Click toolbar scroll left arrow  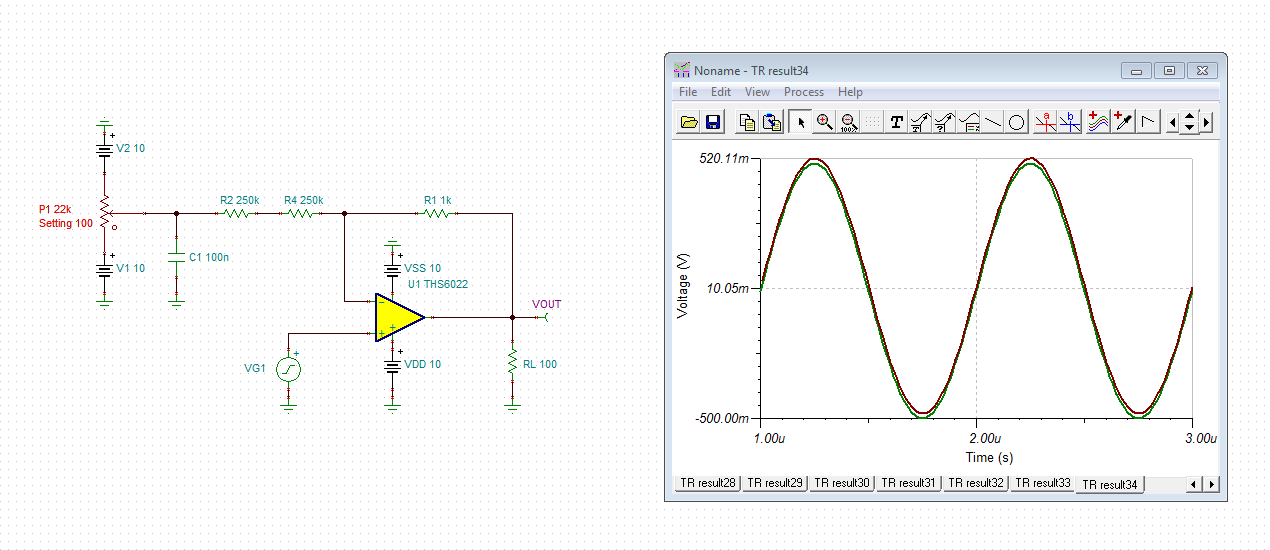[1172, 122]
